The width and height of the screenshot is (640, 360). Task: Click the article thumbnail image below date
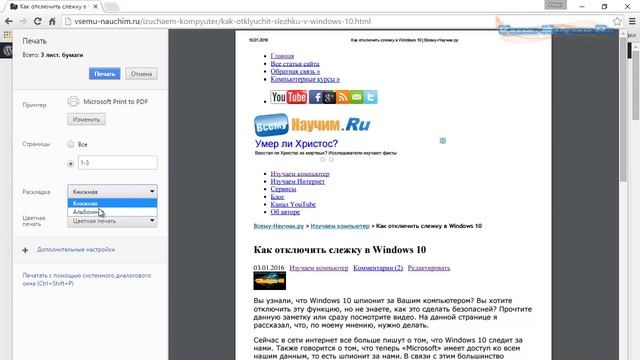(x=269, y=281)
